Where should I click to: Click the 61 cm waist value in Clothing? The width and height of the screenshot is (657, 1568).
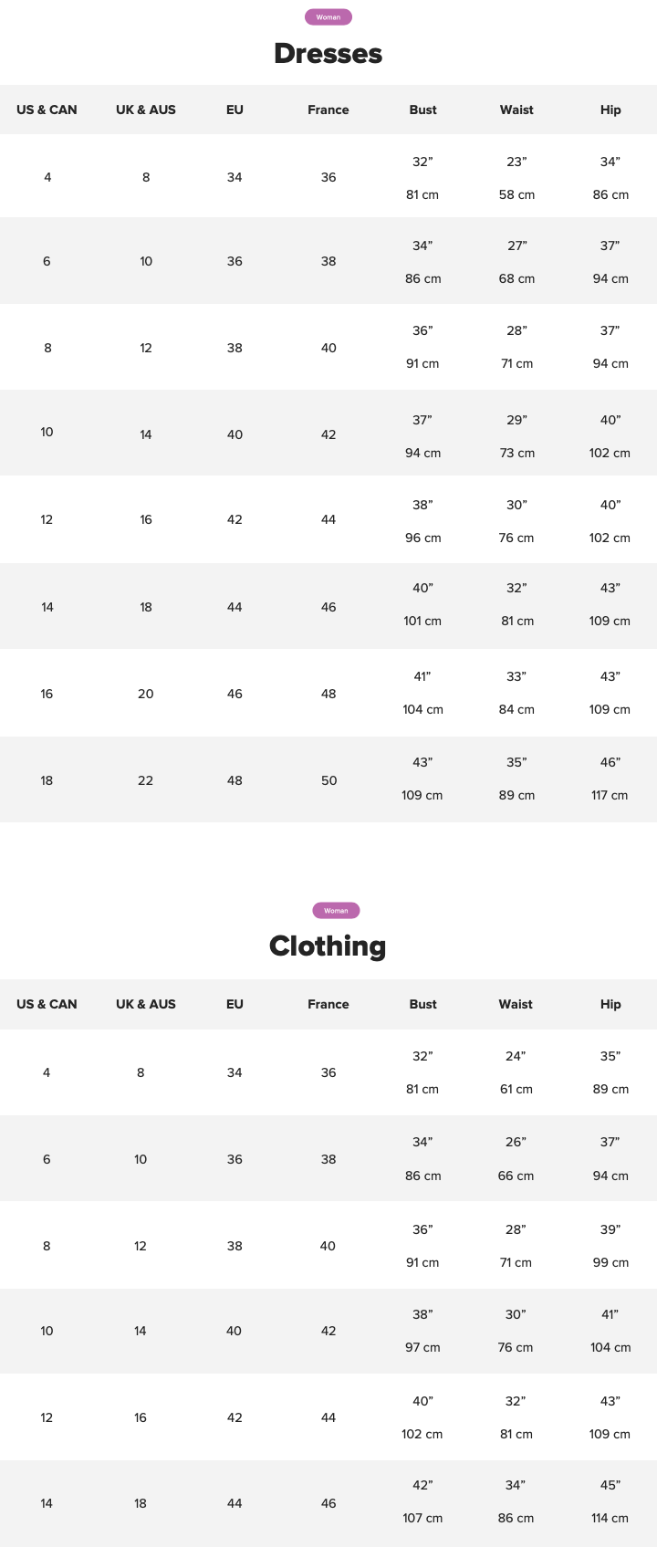pos(516,1089)
